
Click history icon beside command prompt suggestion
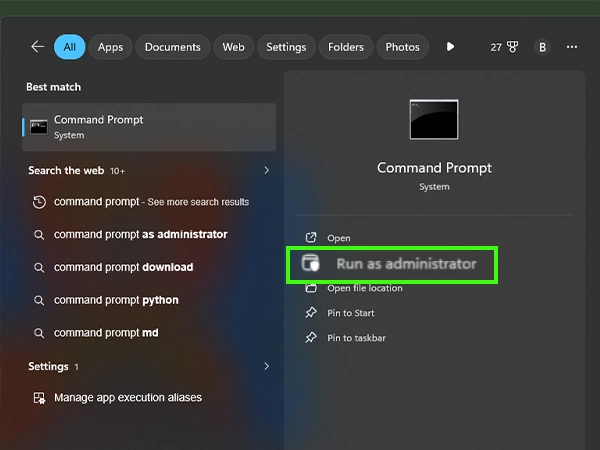[x=39, y=202]
